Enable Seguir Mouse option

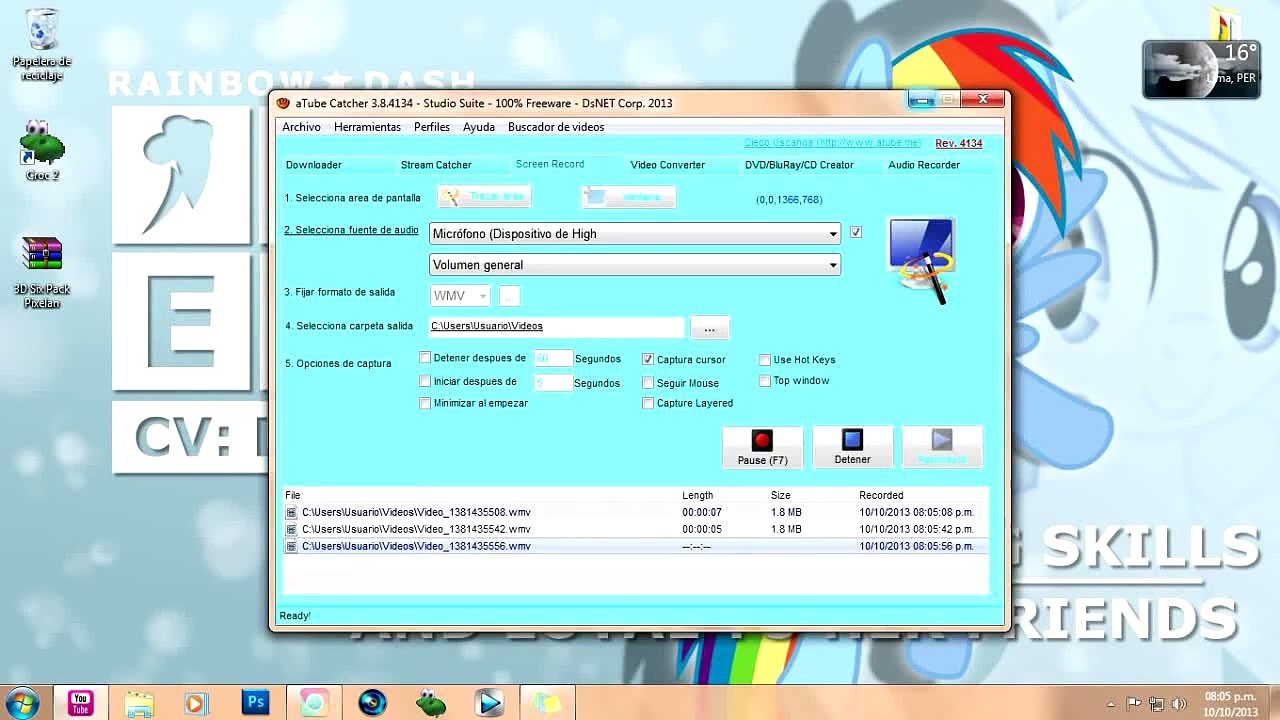coord(648,383)
